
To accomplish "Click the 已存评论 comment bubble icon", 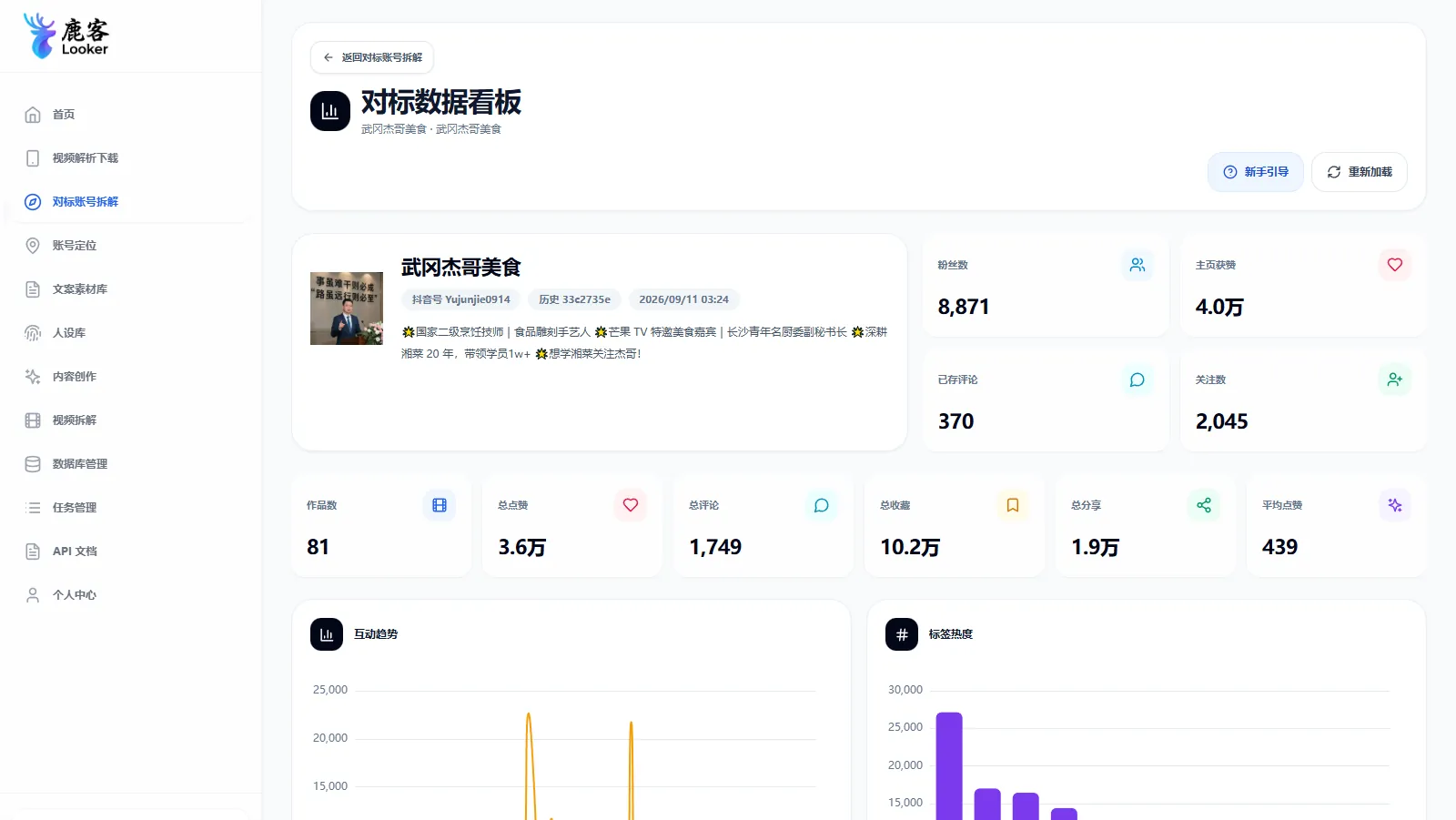I will pos(1137,380).
